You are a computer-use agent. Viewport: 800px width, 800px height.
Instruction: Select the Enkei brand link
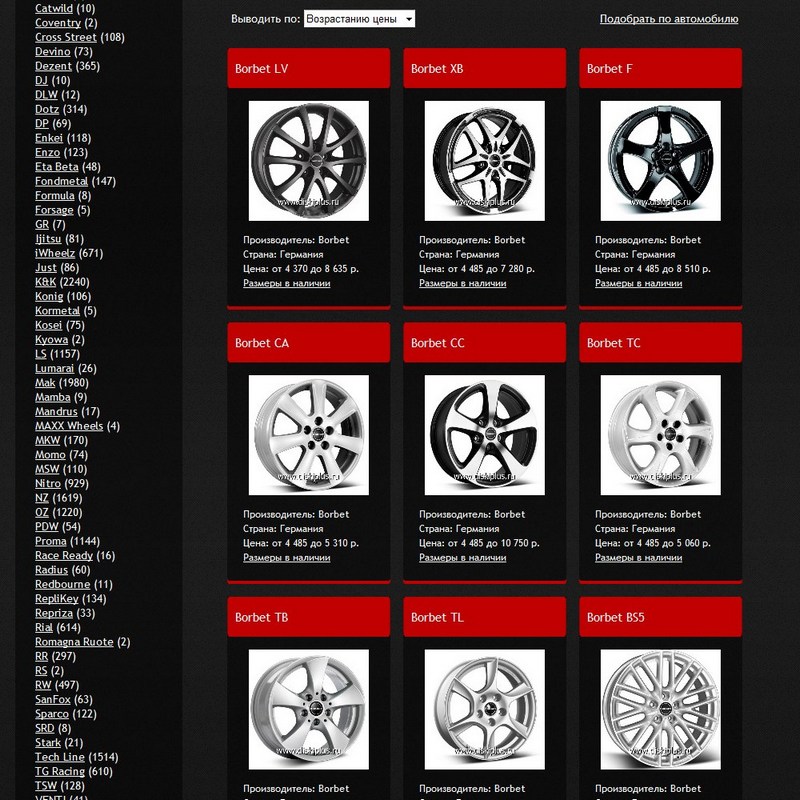pos(49,138)
